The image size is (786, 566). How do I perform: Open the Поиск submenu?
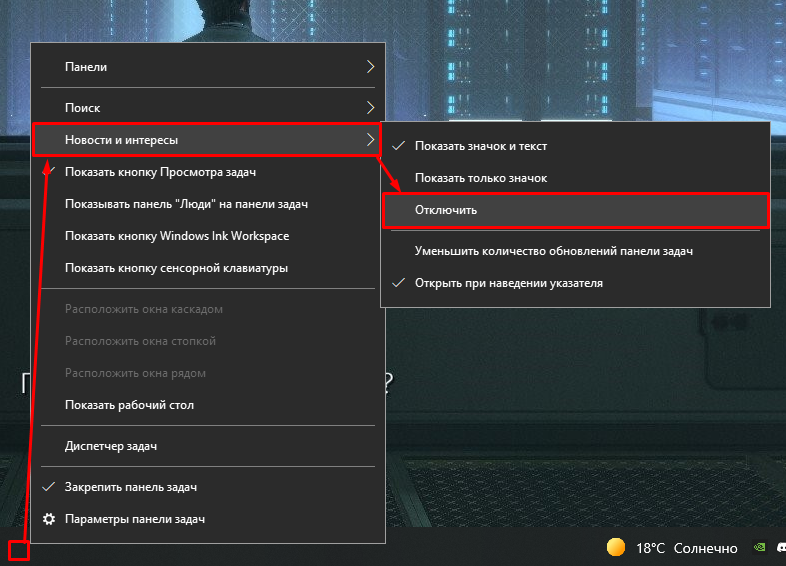(208, 108)
